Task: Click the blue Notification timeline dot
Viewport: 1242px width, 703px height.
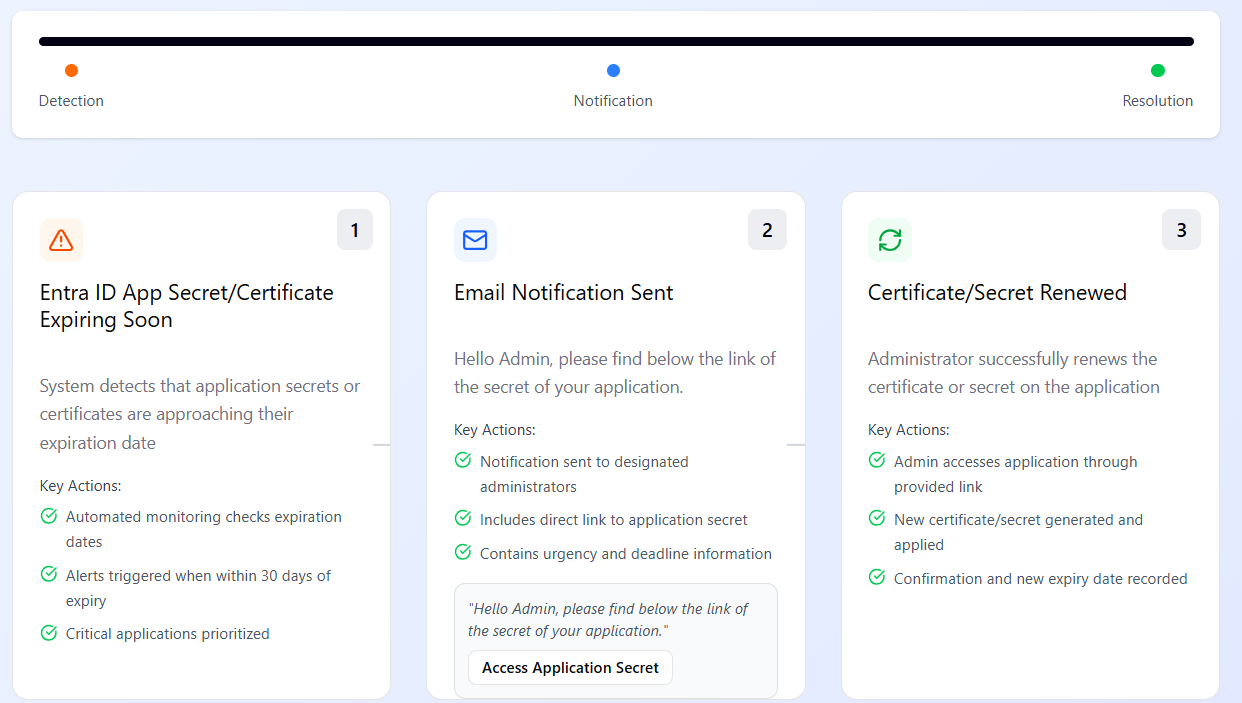Action: [613, 70]
